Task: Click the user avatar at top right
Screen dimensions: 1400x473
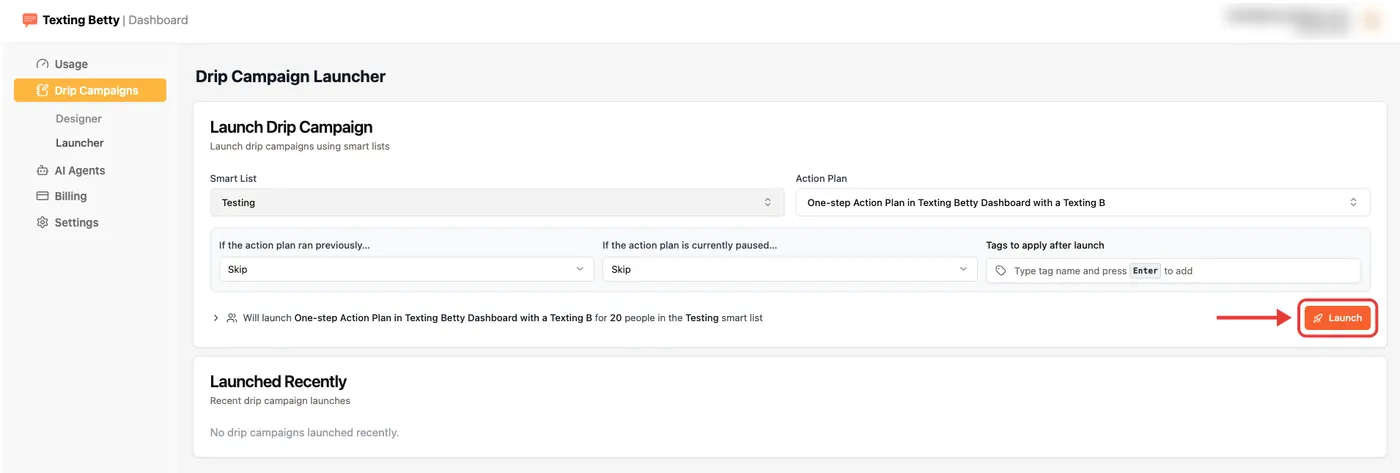Action: point(1371,20)
